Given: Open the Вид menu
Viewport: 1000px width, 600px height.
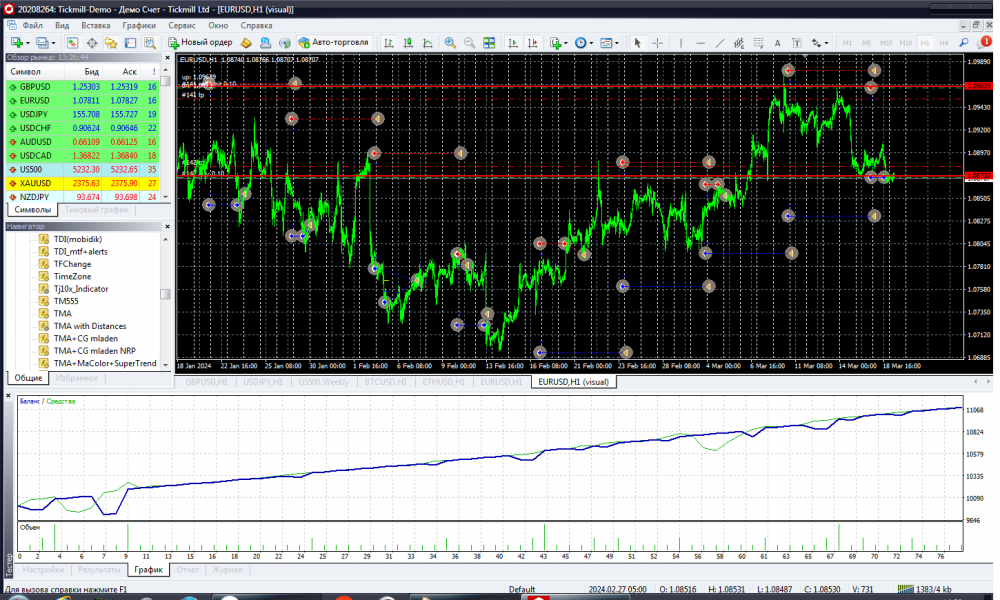Looking at the screenshot, I should (x=62, y=26).
